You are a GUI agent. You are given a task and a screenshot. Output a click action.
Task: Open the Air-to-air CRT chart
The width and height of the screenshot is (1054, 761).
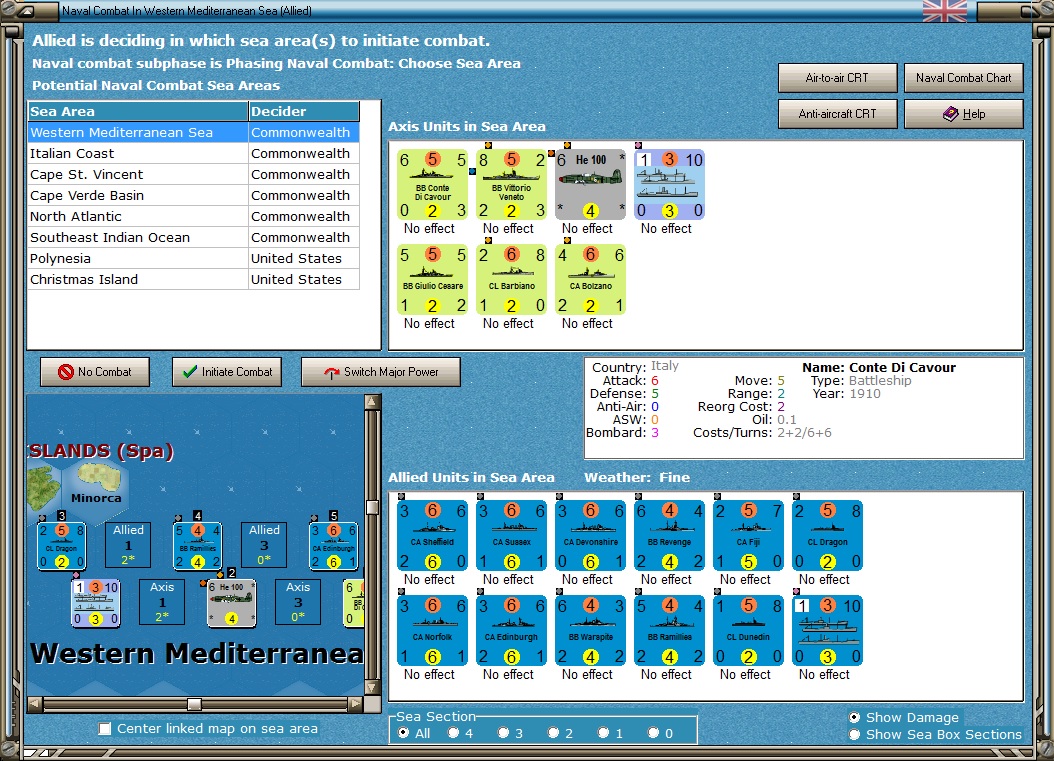click(838, 78)
